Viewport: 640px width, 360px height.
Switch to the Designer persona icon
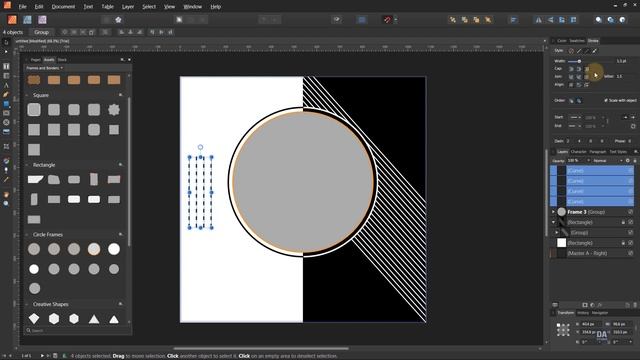pos(27,20)
